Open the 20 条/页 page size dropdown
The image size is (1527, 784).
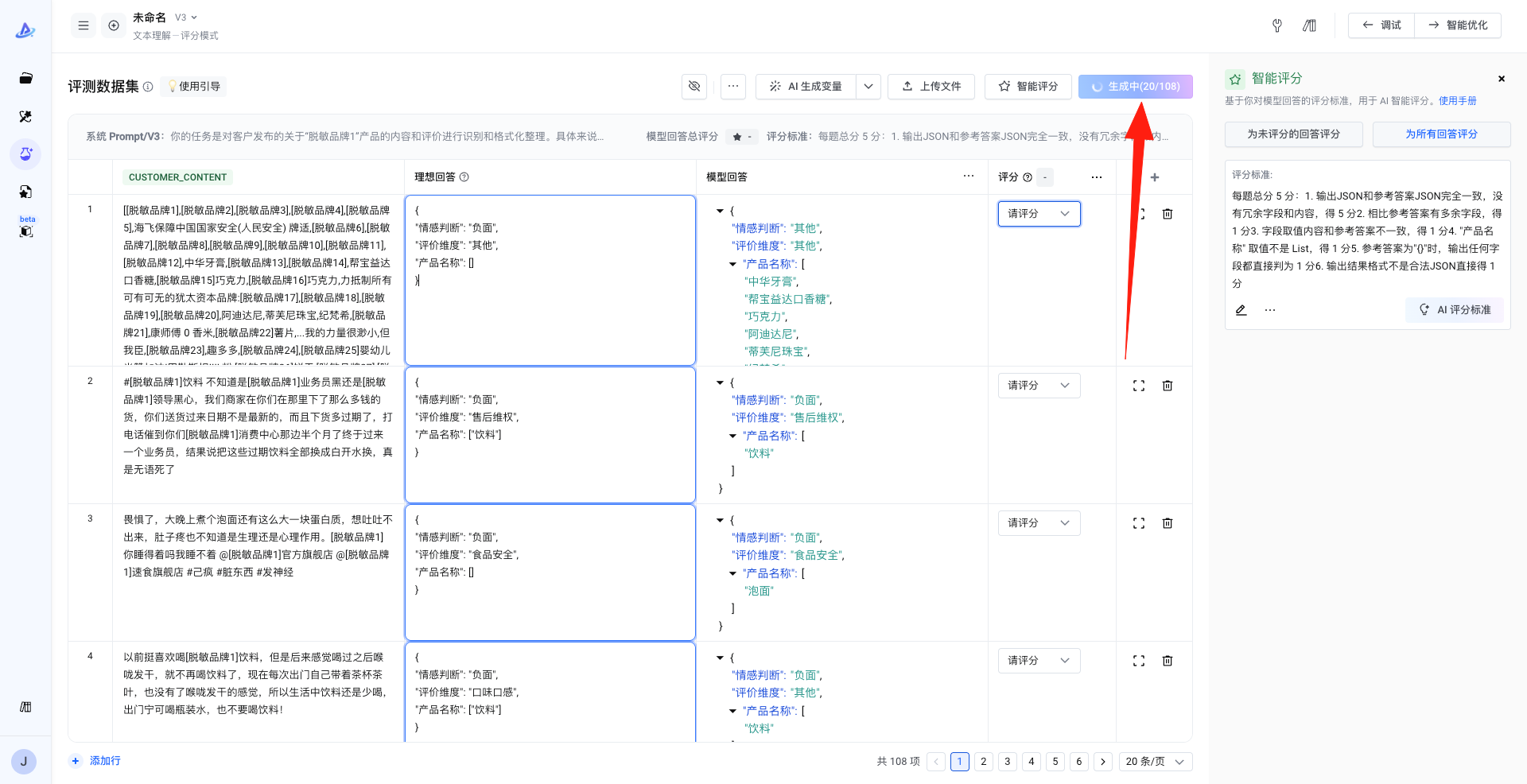pos(1156,762)
